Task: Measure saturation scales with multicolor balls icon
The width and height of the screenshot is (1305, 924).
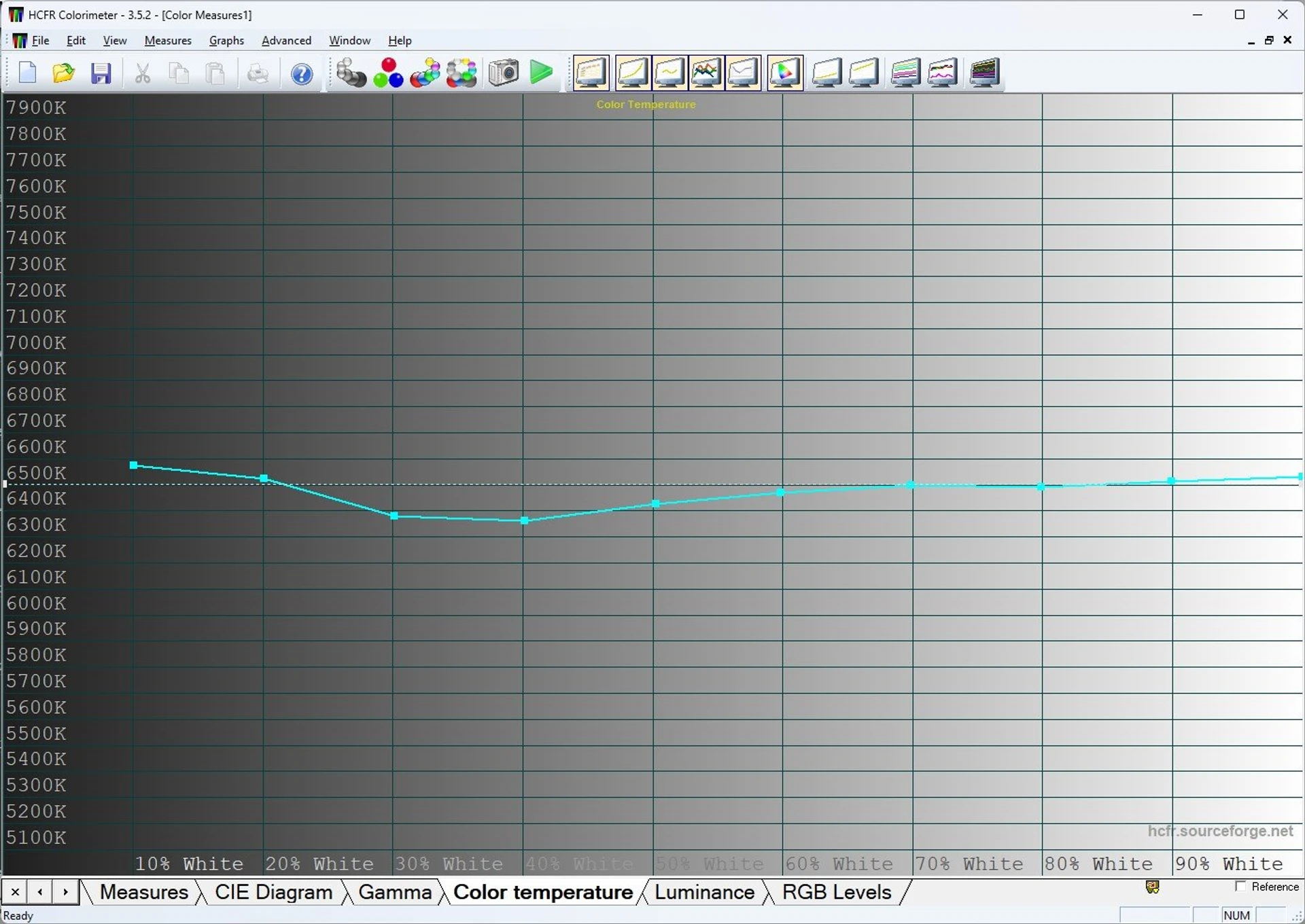Action: 462,73
